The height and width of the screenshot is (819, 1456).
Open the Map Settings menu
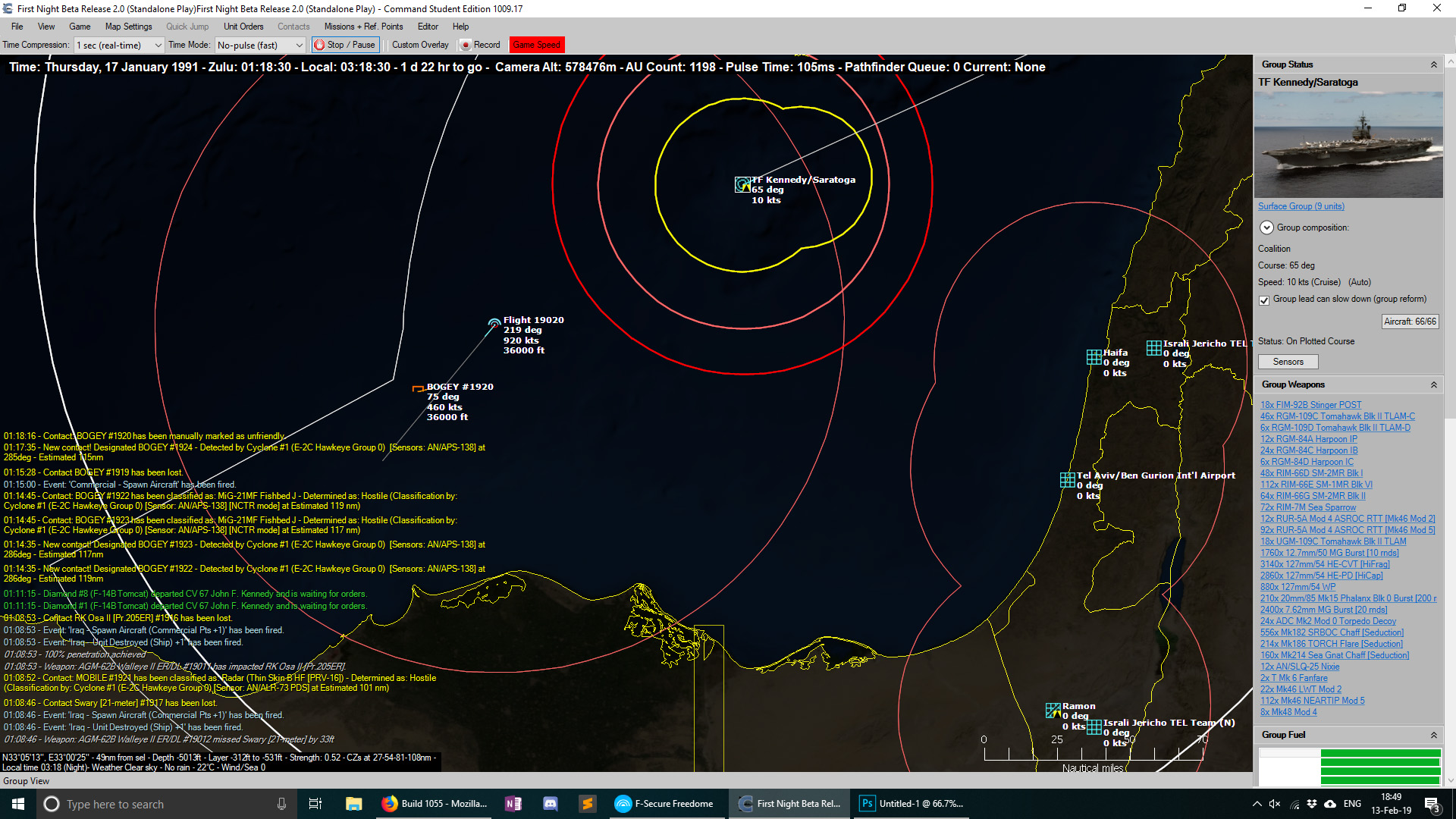tap(128, 27)
